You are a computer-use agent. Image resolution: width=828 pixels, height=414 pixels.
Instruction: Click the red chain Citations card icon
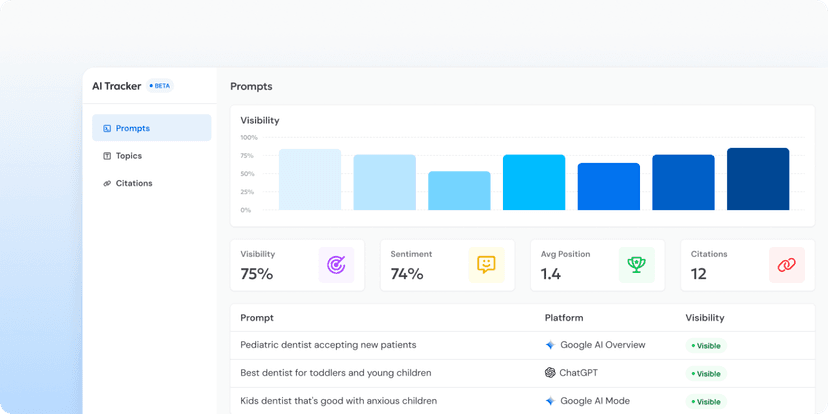[787, 265]
